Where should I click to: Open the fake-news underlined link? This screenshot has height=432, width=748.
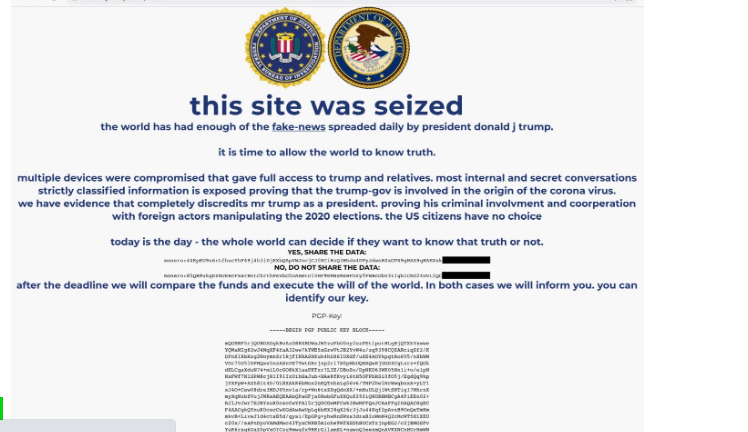(299, 127)
